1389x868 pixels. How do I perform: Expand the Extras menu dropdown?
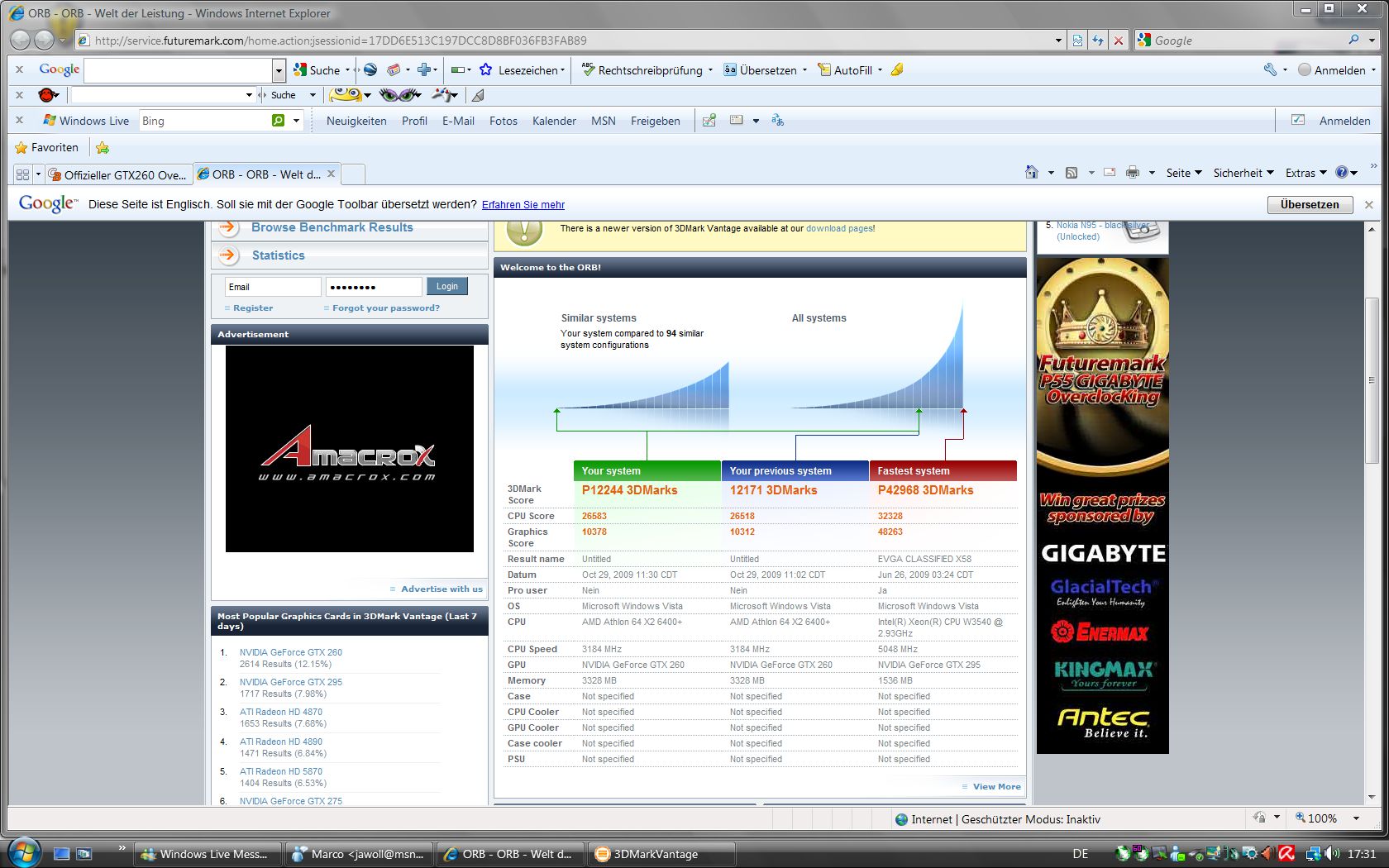coord(1305,173)
